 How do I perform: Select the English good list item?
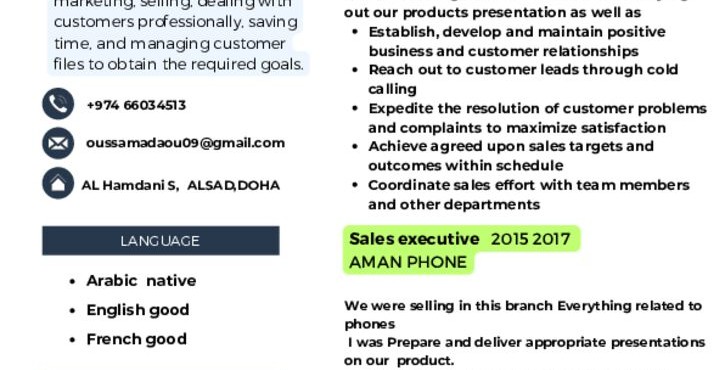click(138, 310)
